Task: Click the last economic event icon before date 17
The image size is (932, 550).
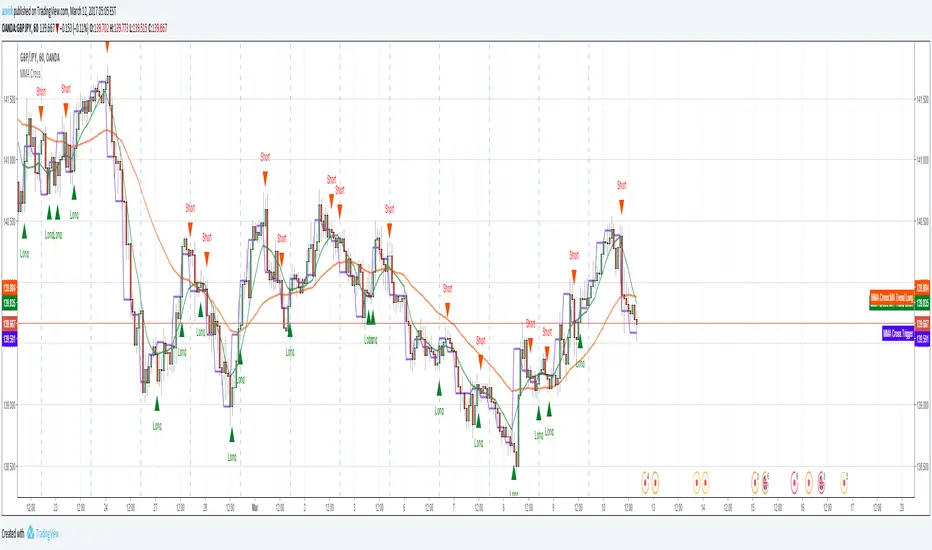Action: click(x=844, y=483)
